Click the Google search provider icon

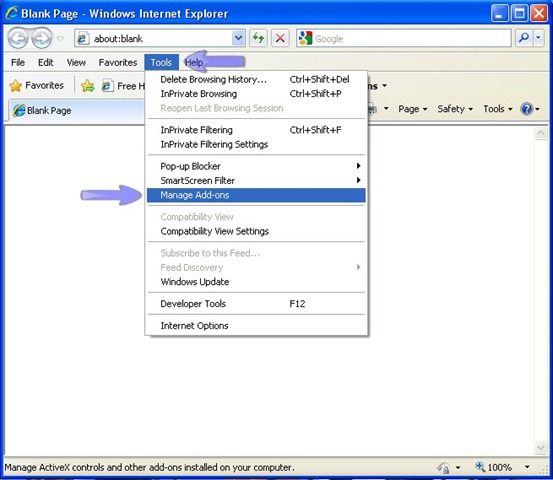[x=305, y=38]
